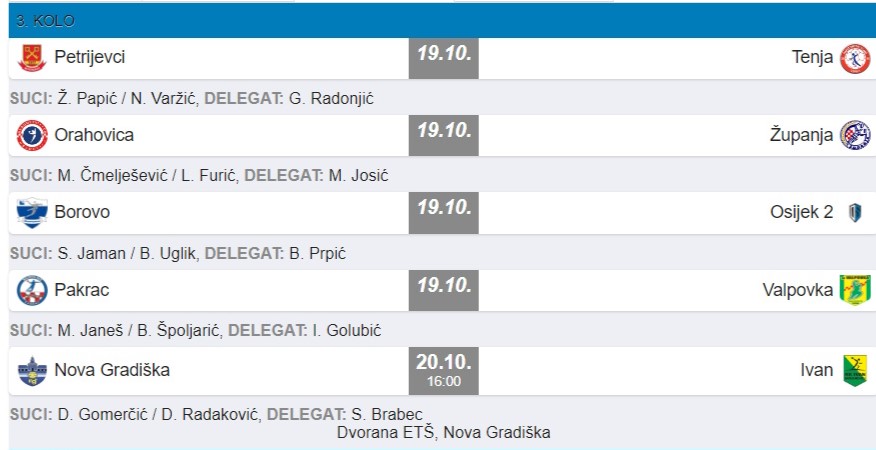876x450 pixels.
Task: Open the Tenja team page
Action: point(812,58)
